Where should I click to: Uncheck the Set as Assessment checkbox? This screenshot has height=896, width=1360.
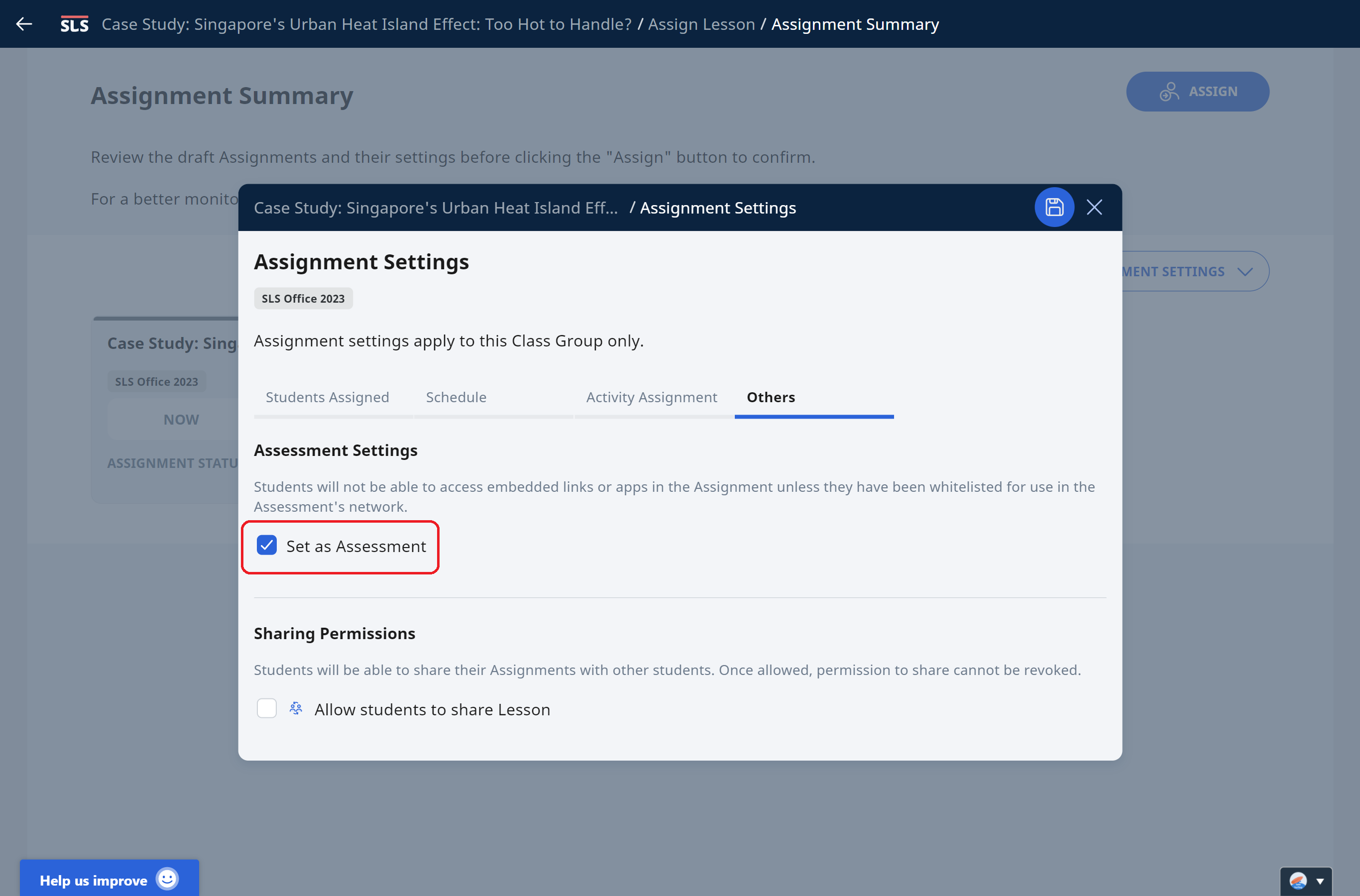click(x=267, y=545)
